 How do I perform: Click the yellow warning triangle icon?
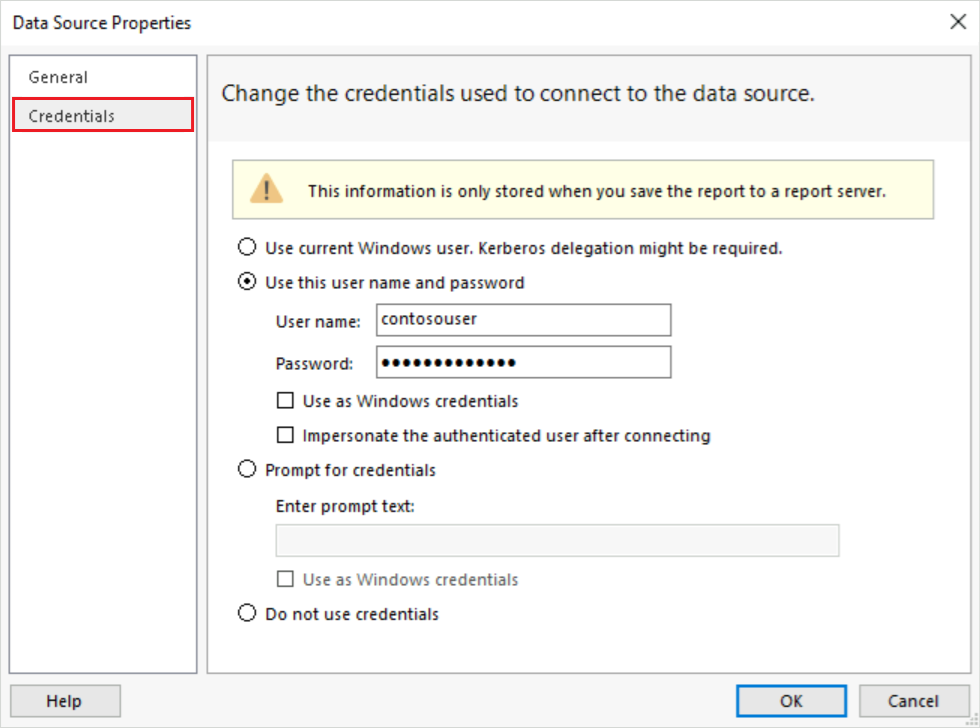[x=265, y=190]
